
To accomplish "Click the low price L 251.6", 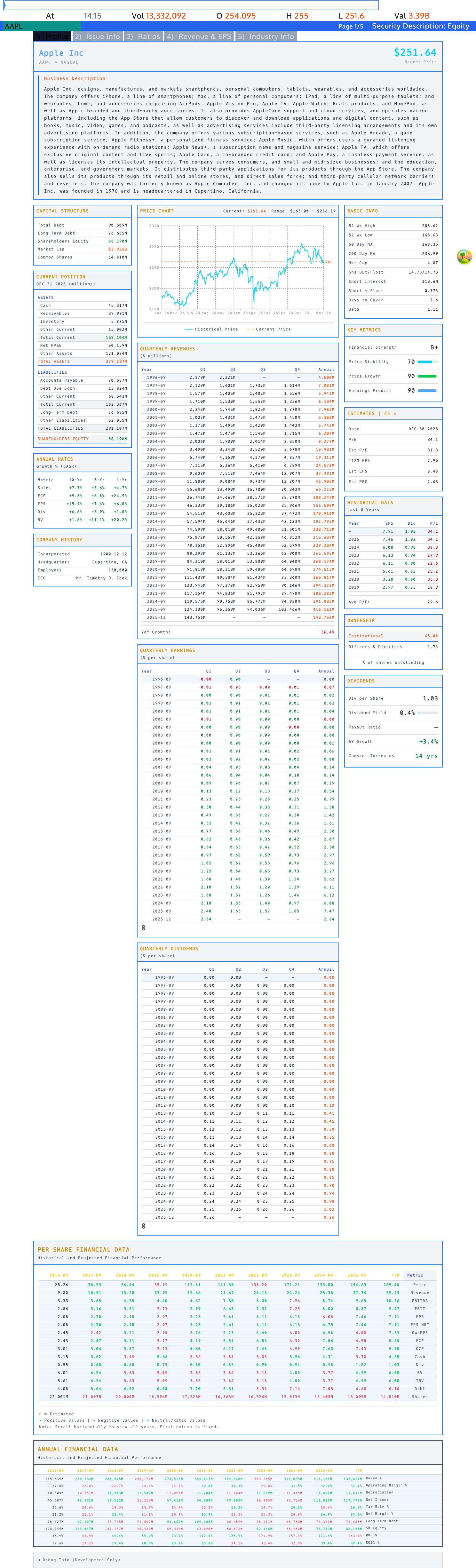I will (351, 16).
